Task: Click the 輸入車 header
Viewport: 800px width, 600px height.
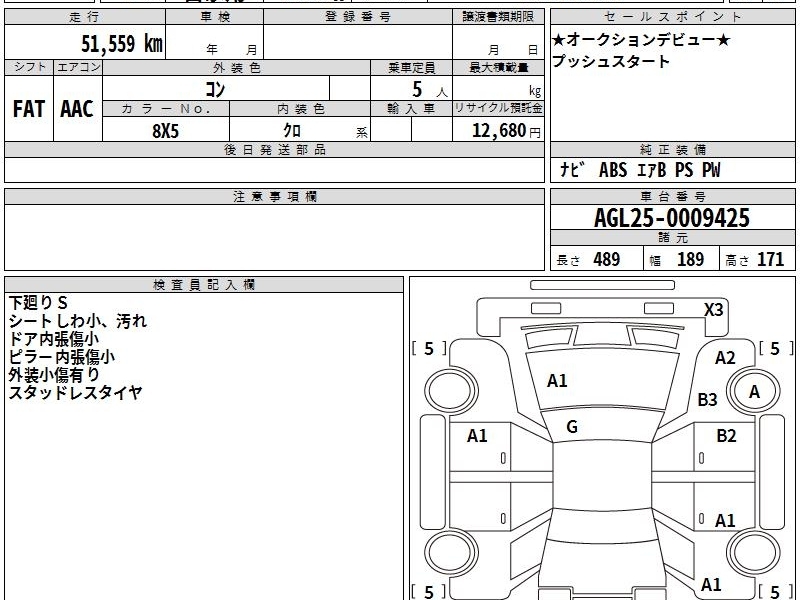Action: pyautogui.click(x=411, y=109)
